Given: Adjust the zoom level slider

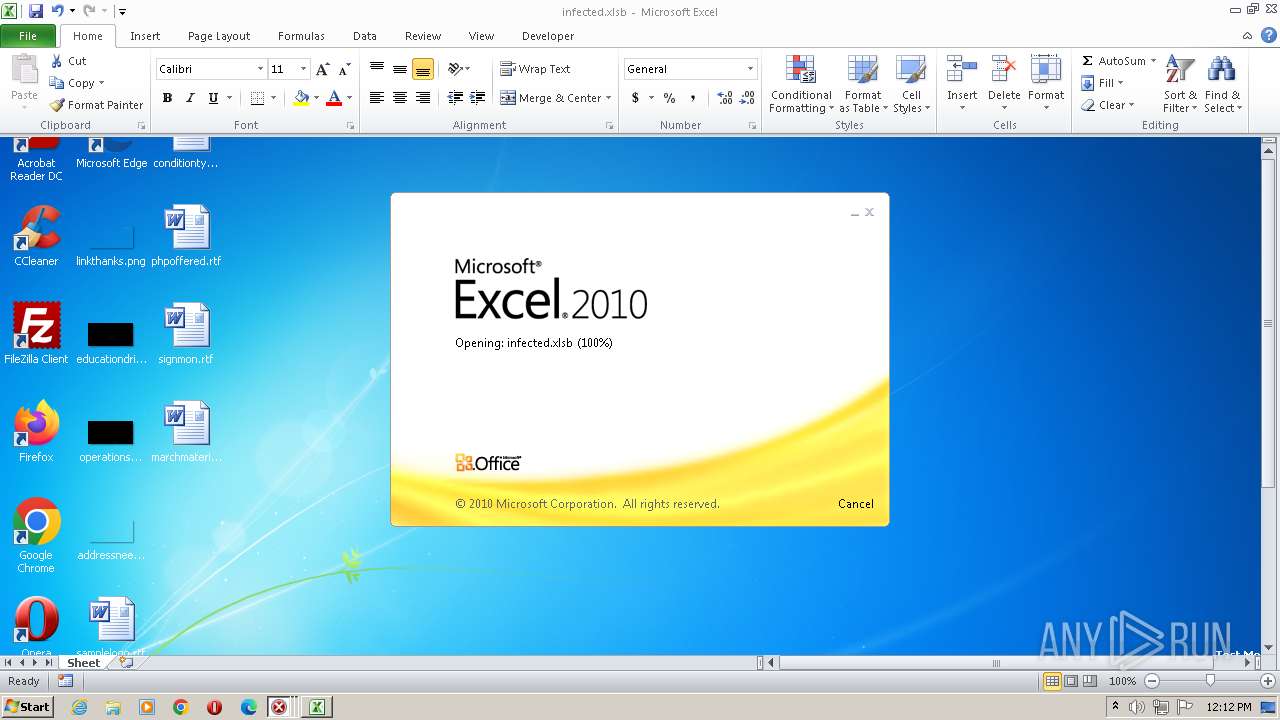Looking at the screenshot, I should [1210, 681].
